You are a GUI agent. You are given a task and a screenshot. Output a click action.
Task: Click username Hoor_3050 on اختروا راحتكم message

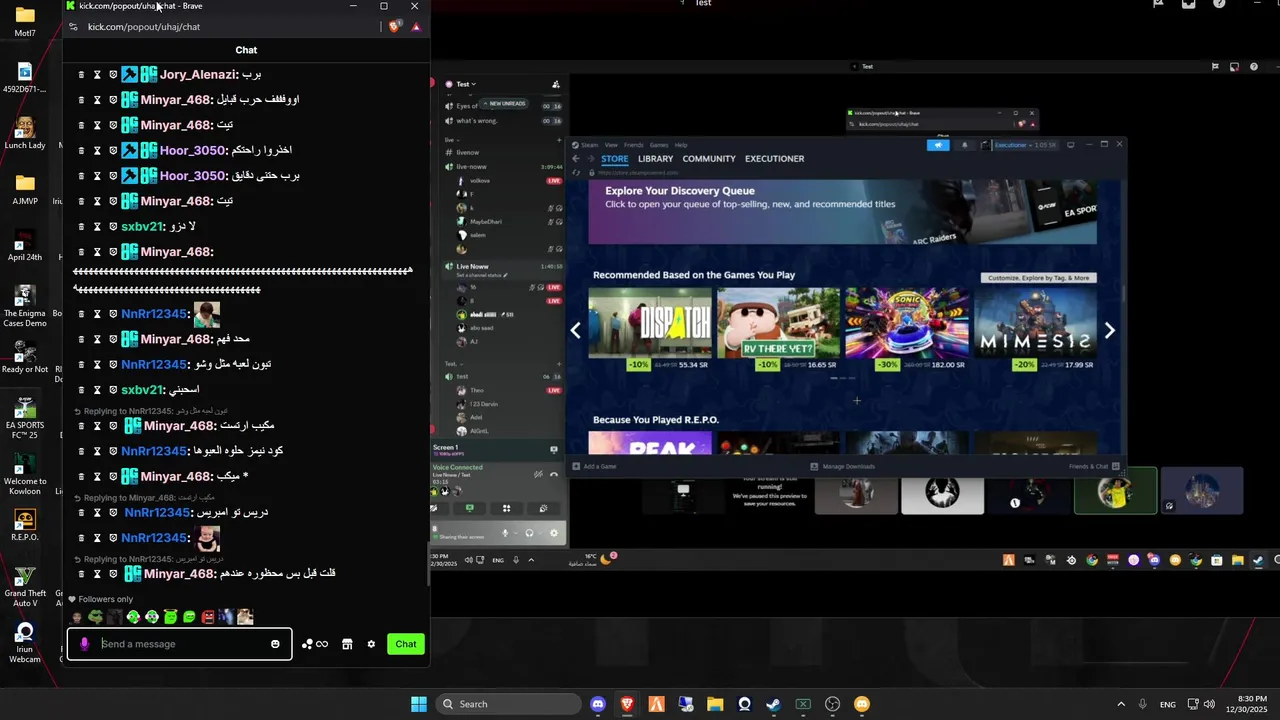[192, 150]
